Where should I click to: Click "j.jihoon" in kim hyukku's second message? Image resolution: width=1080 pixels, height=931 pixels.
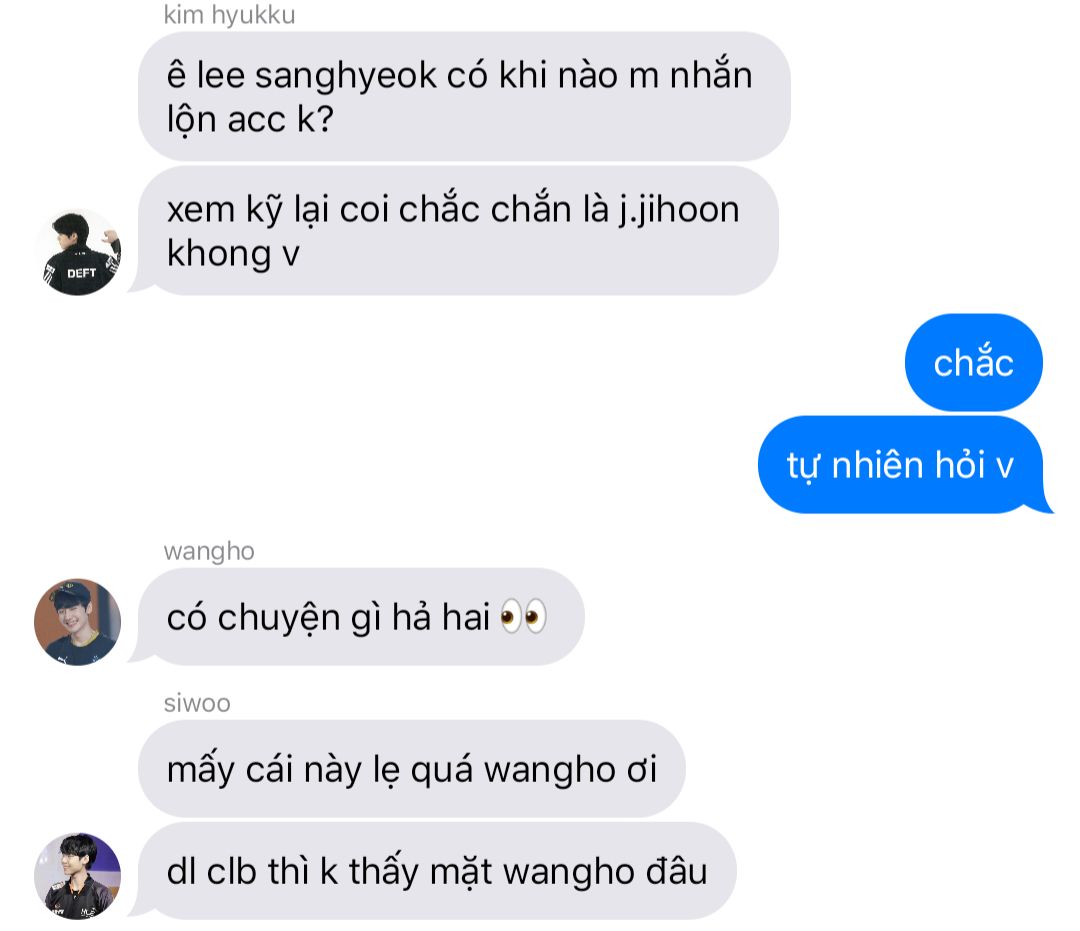[x=679, y=209]
